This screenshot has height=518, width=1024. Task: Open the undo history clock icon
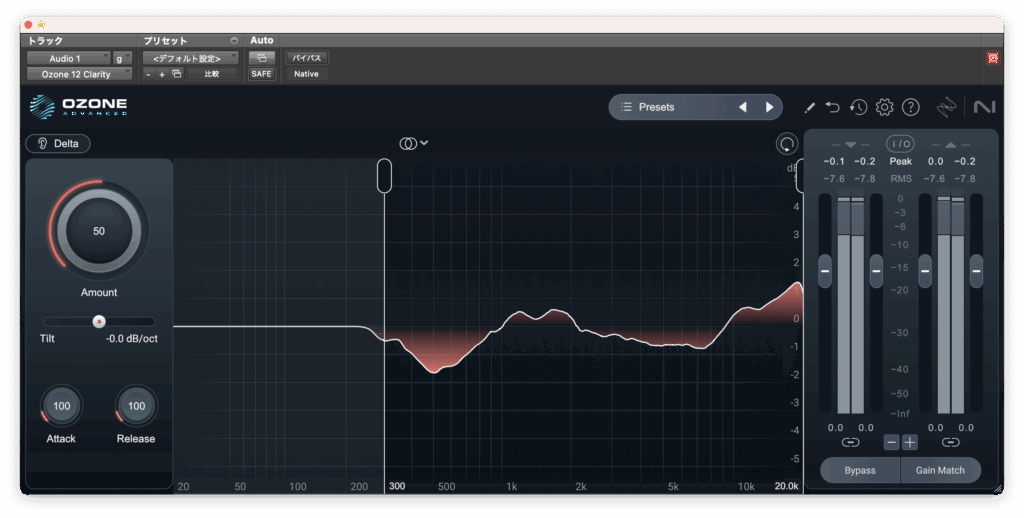(x=858, y=107)
